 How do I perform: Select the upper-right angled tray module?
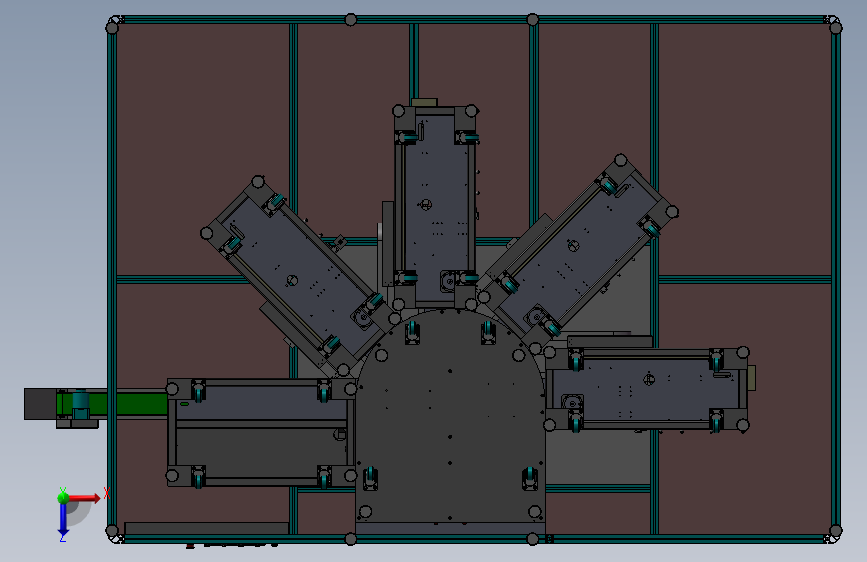point(578,253)
